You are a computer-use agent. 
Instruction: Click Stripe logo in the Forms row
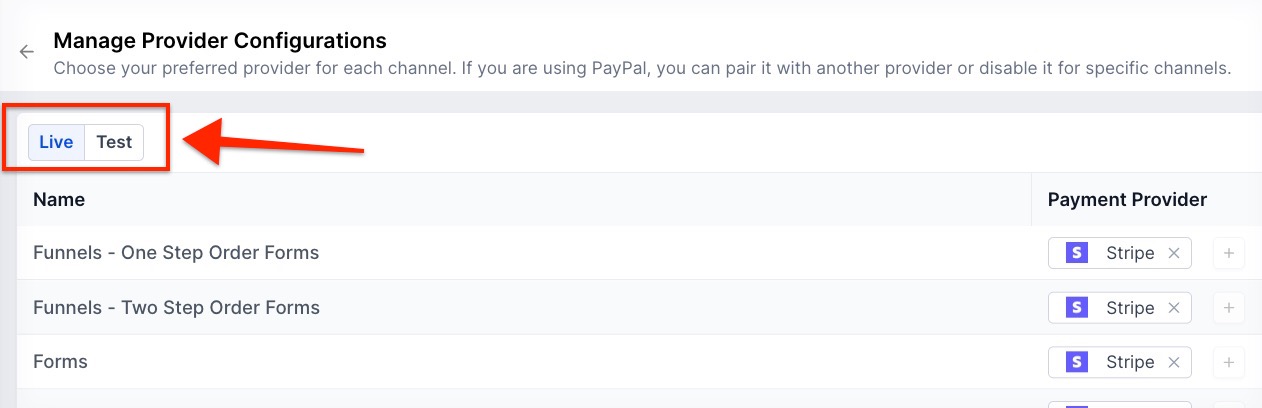click(x=1076, y=362)
